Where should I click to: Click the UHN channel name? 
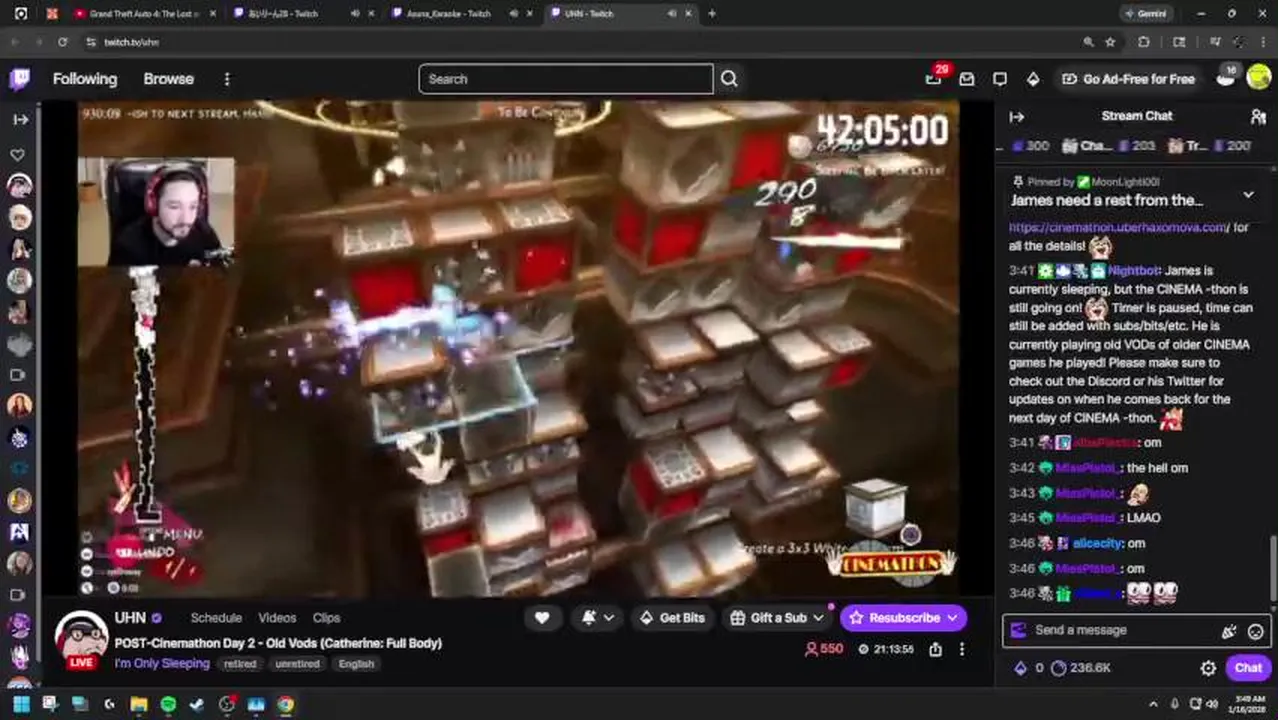pos(130,618)
